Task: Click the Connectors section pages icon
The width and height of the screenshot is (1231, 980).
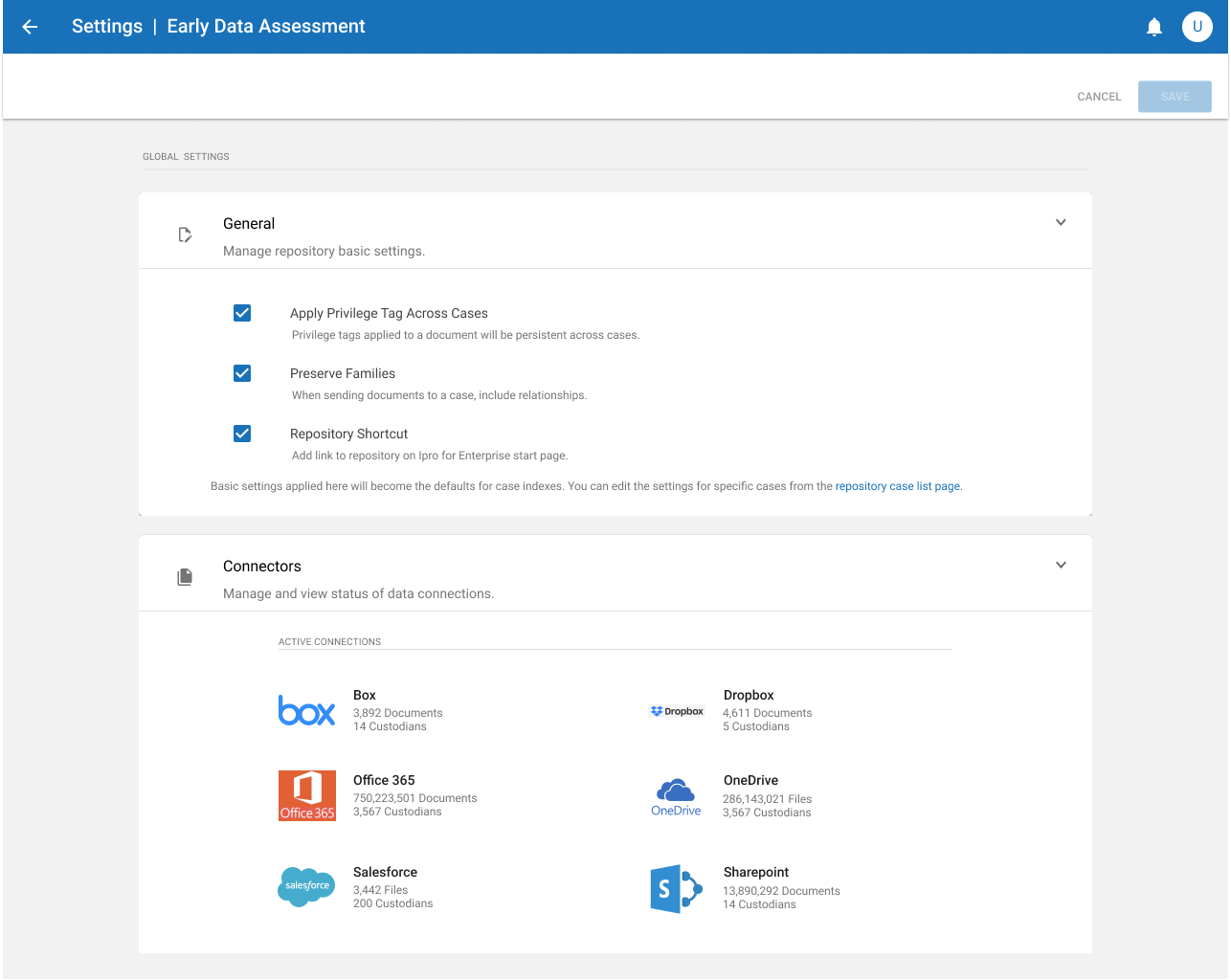Action: [185, 576]
